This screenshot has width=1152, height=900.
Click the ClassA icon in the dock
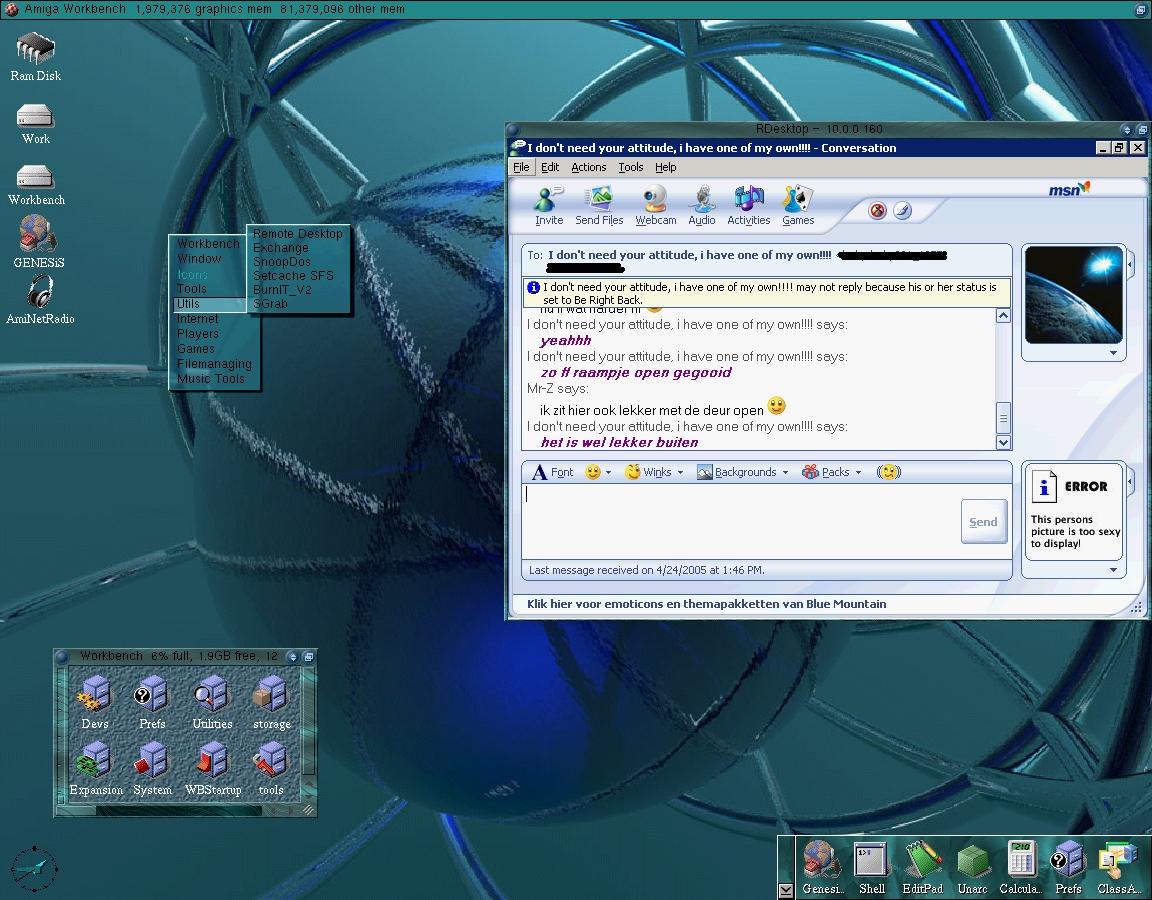tap(1118, 868)
